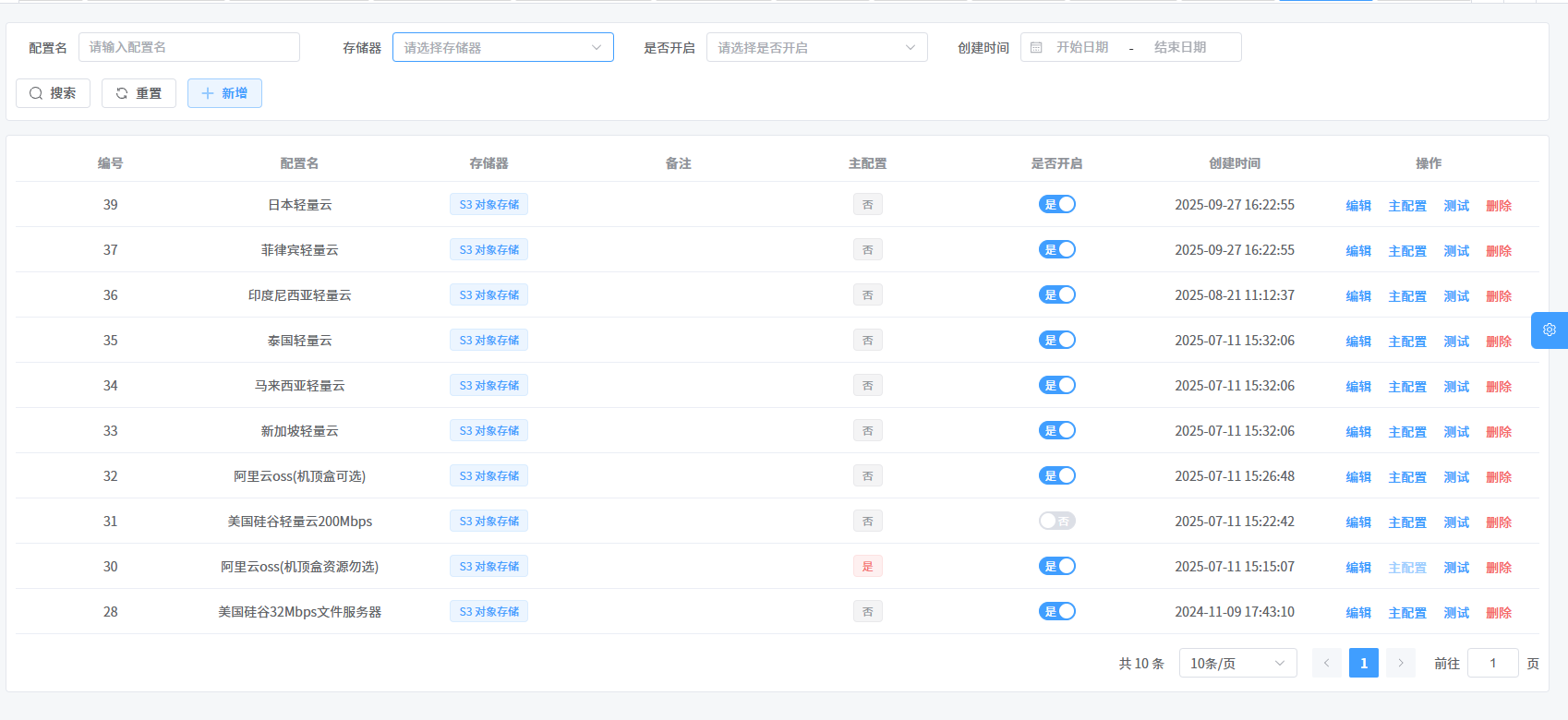The height and width of the screenshot is (720, 1568).
Task: Click the red 是 main-config tag in row 30
Action: tap(868, 566)
